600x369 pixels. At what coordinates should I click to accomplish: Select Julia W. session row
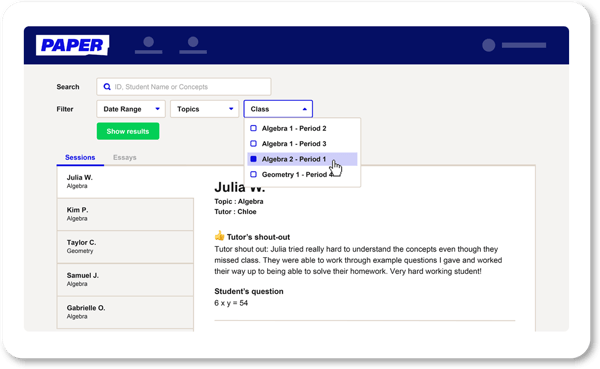125,182
